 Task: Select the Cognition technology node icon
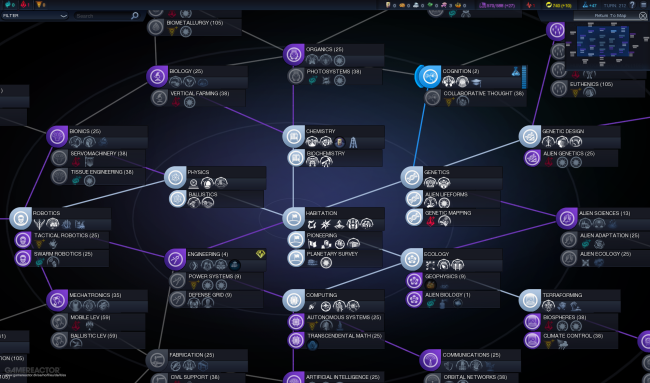(429, 76)
